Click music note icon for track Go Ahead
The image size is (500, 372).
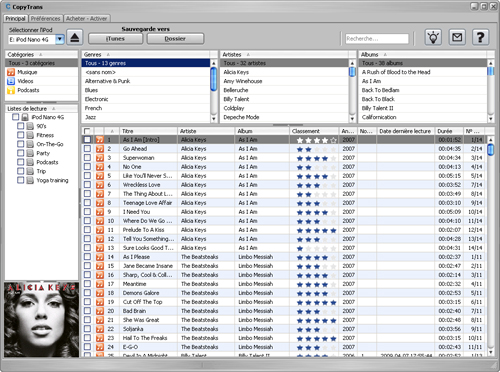click(100, 149)
